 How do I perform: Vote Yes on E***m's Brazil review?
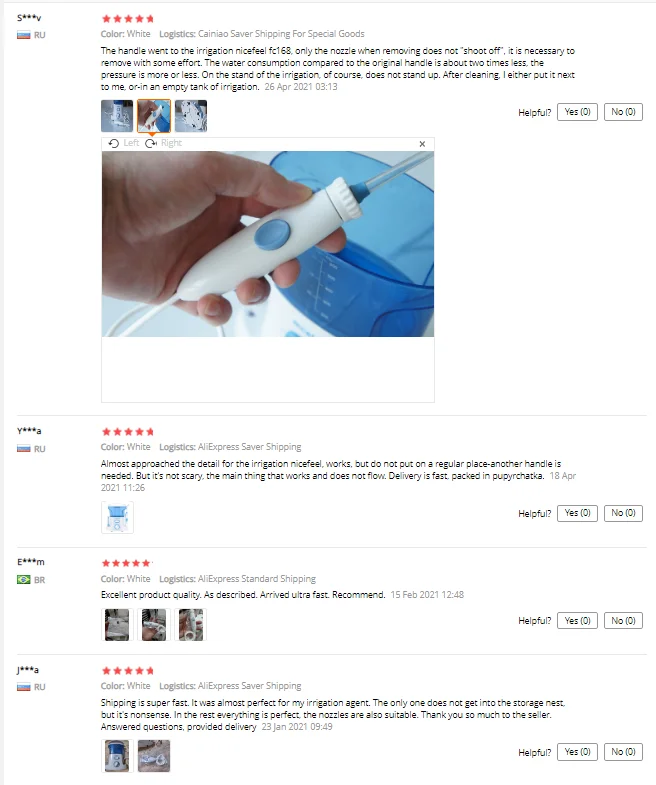(x=577, y=621)
